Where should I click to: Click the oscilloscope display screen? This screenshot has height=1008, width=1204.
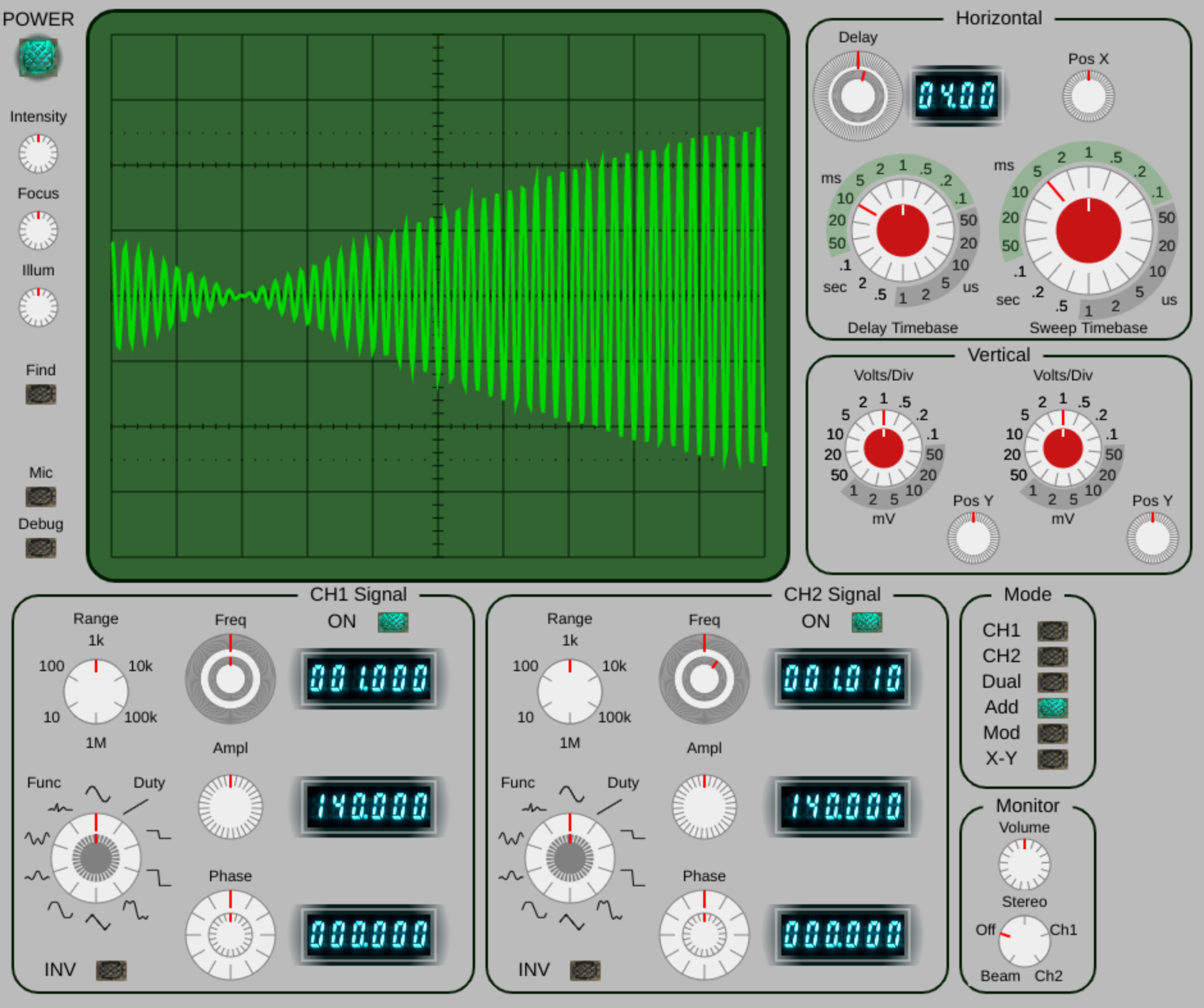coord(438,296)
